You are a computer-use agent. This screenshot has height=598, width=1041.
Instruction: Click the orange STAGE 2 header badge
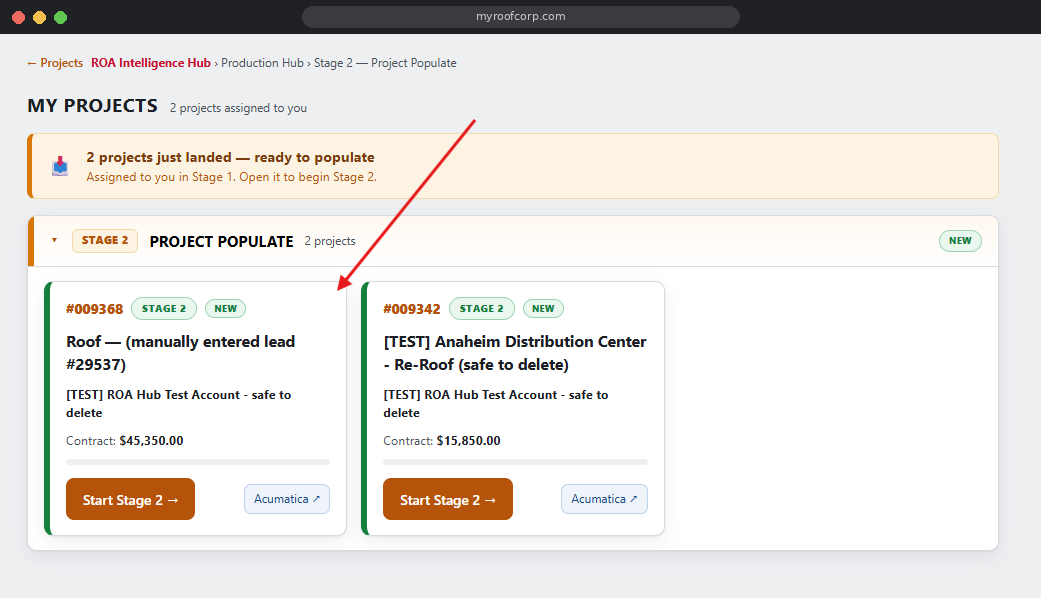point(105,240)
